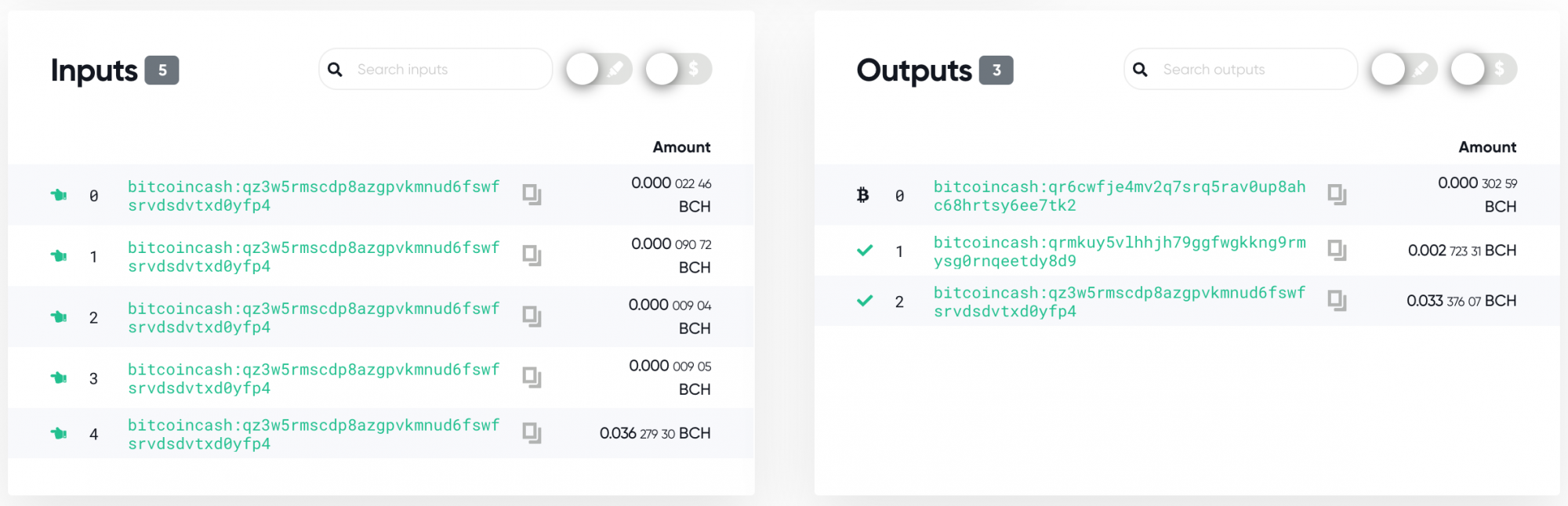Screen dimensions: 1568x506
Task: Copy address of output 2
Action: click(x=1337, y=301)
